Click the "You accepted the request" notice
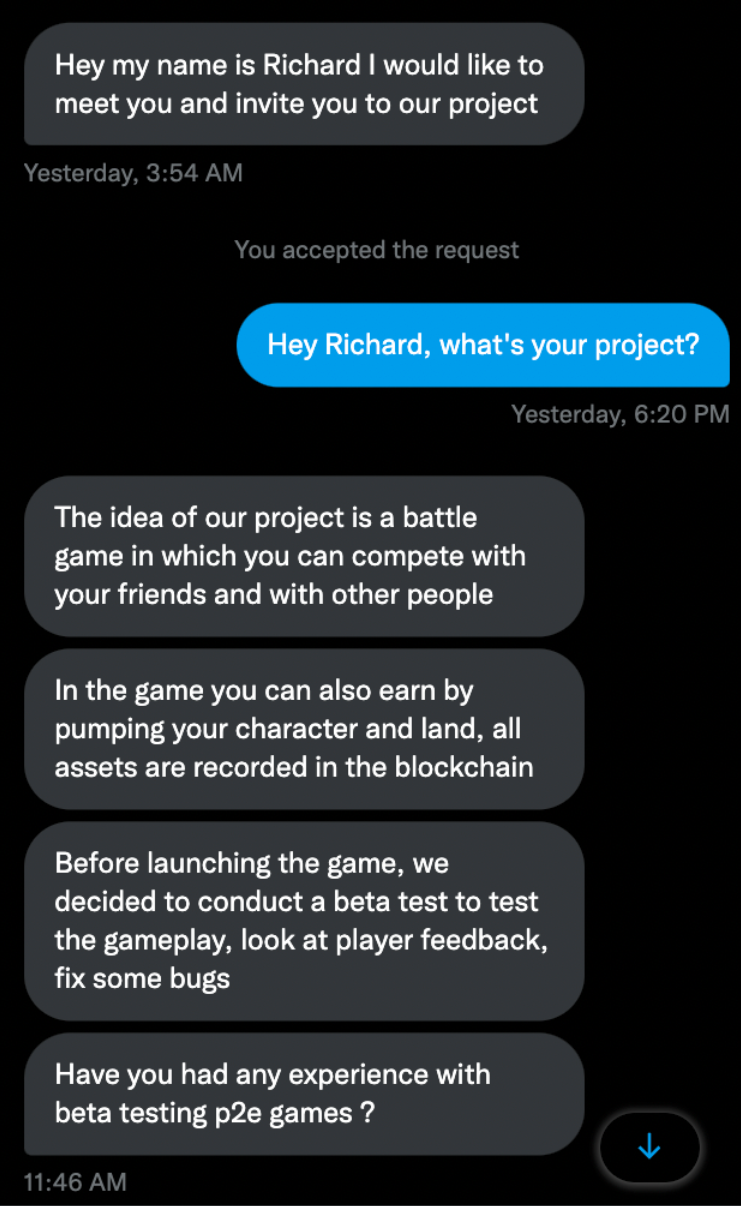Screen dimensions: 741x1206 click(377, 250)
